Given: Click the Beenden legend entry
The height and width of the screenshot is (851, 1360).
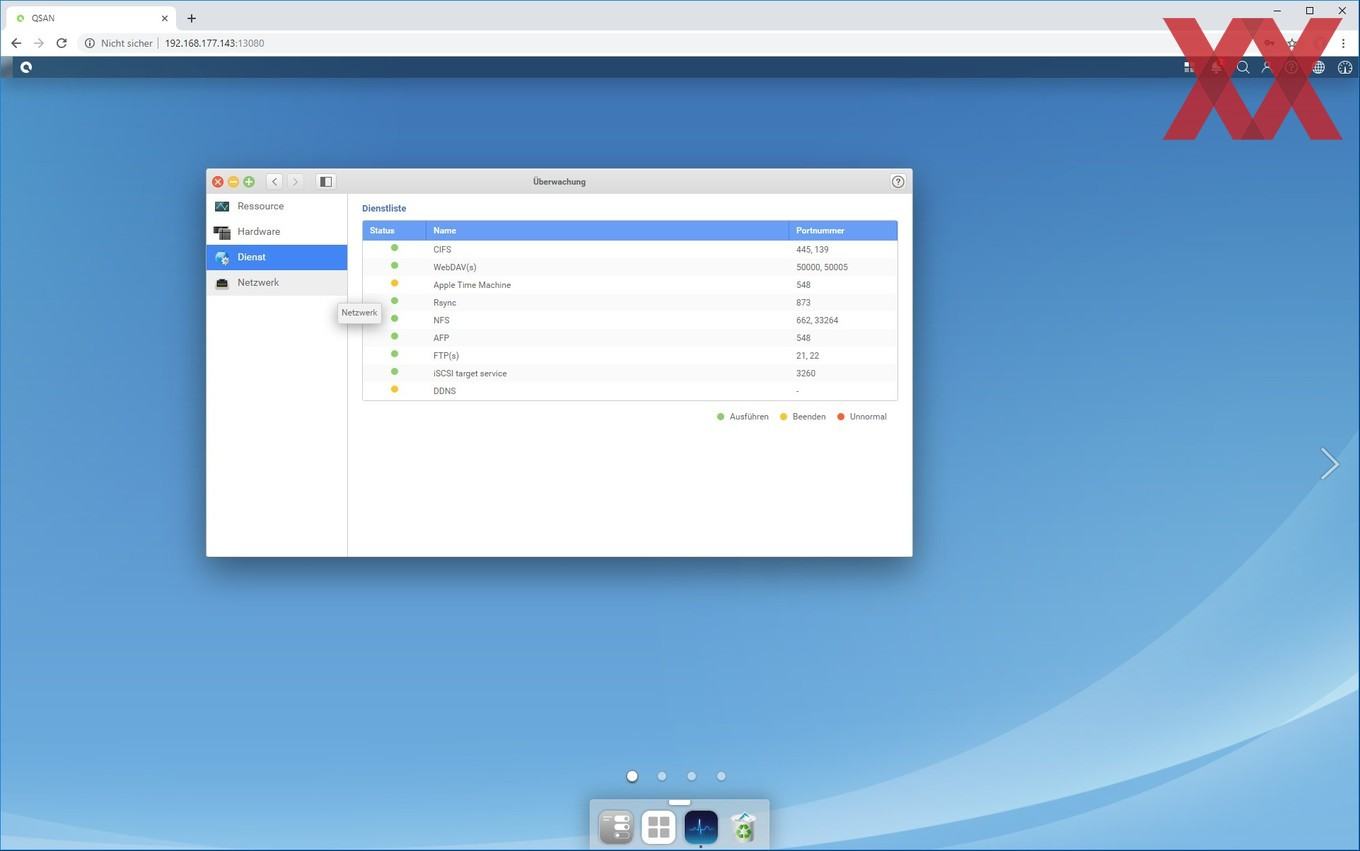Looking at the screenshot, I should (802, 417).
